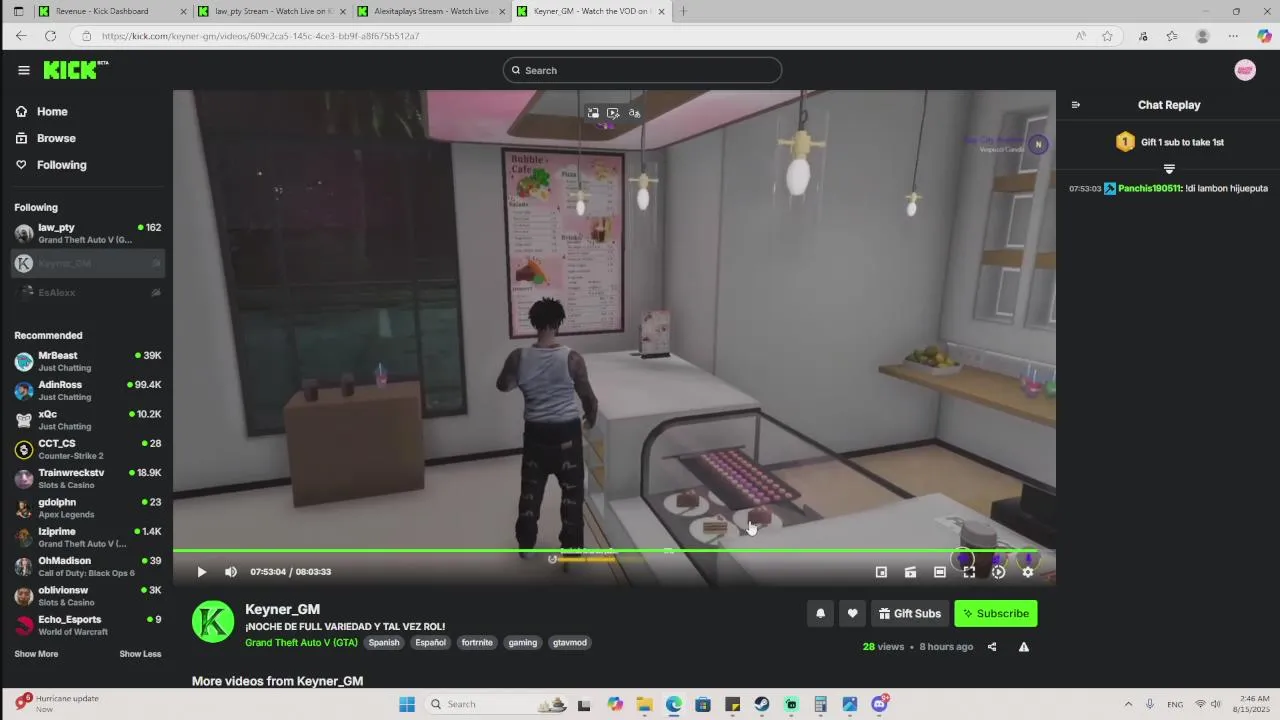Expand the gift leaderboard chevron in chat
This screenshot has width=1280, height=720.
click(1169, 169)
